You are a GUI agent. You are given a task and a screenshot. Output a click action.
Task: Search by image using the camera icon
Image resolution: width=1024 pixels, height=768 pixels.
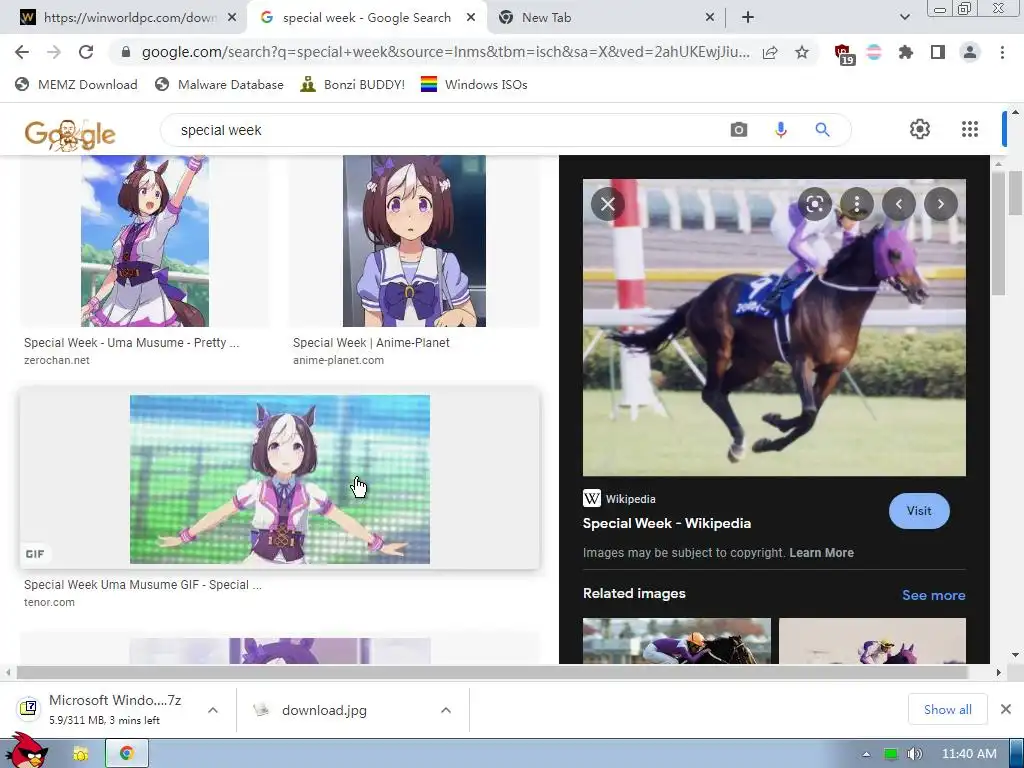coord(739,130)
